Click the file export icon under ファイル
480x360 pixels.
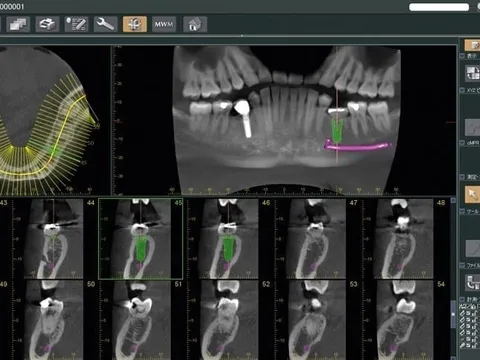coord(472,282)
